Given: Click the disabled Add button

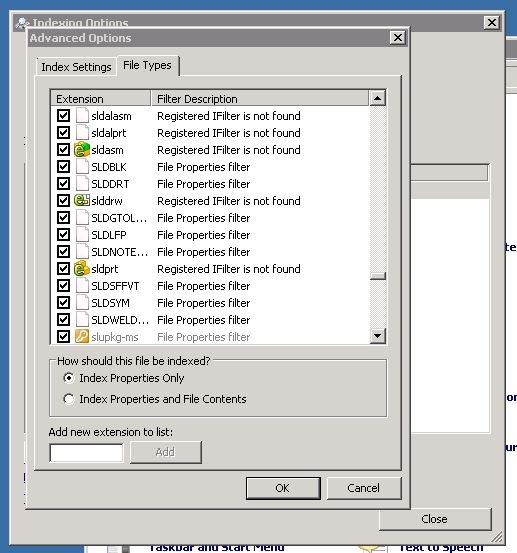Looking at the screenshot, I should pos(165,452).
